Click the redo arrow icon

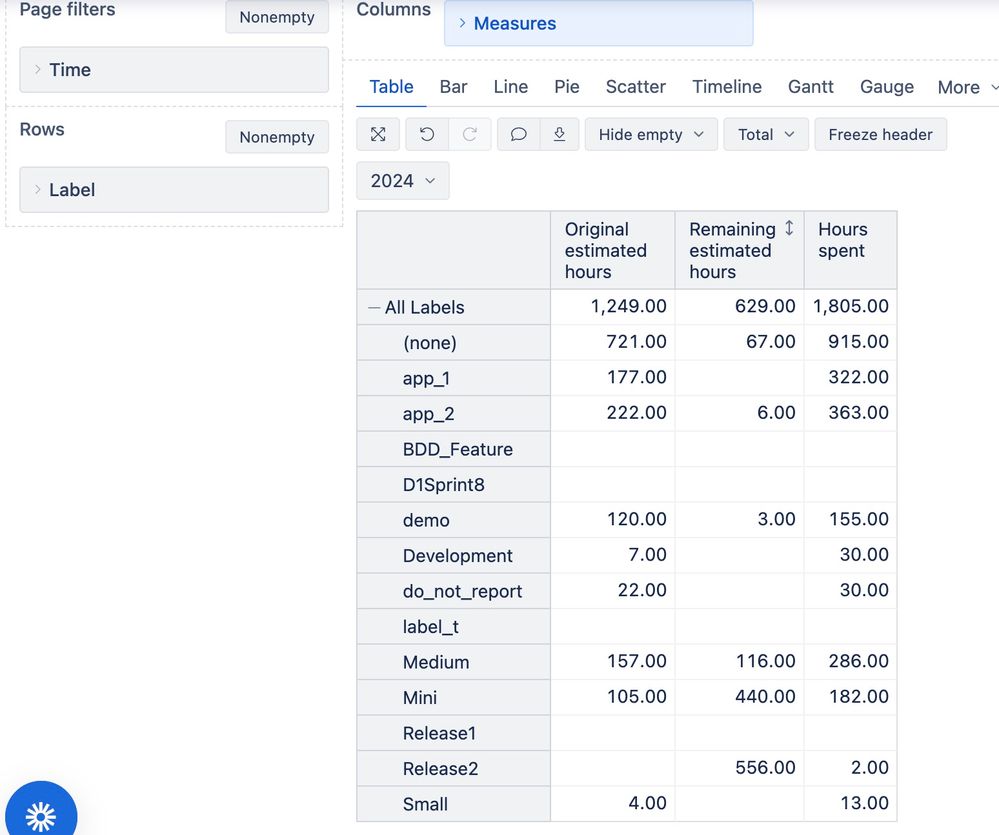tap(470, 134)
